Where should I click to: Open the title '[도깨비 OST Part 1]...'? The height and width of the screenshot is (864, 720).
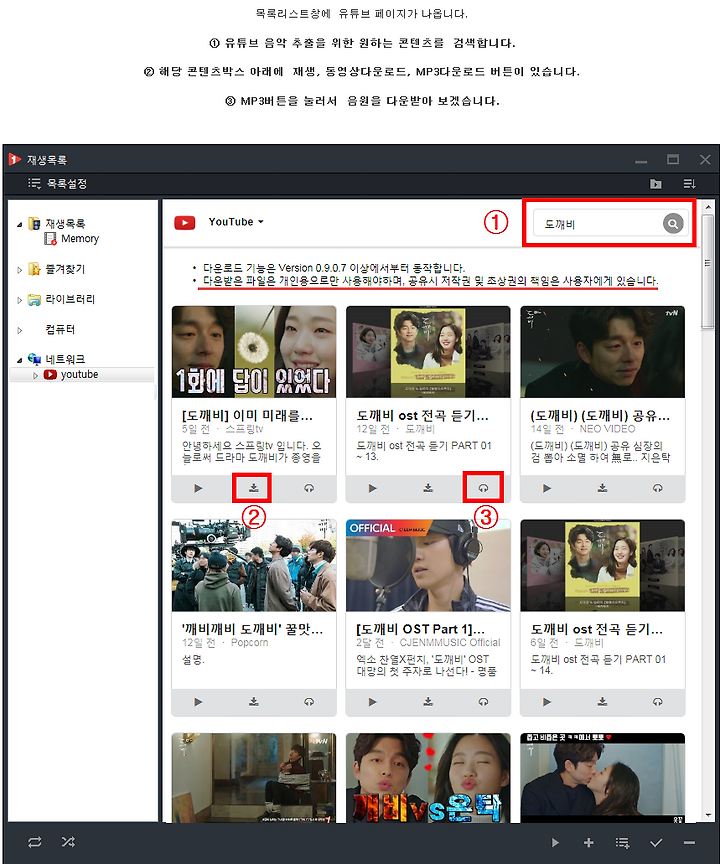coord(420,629)
